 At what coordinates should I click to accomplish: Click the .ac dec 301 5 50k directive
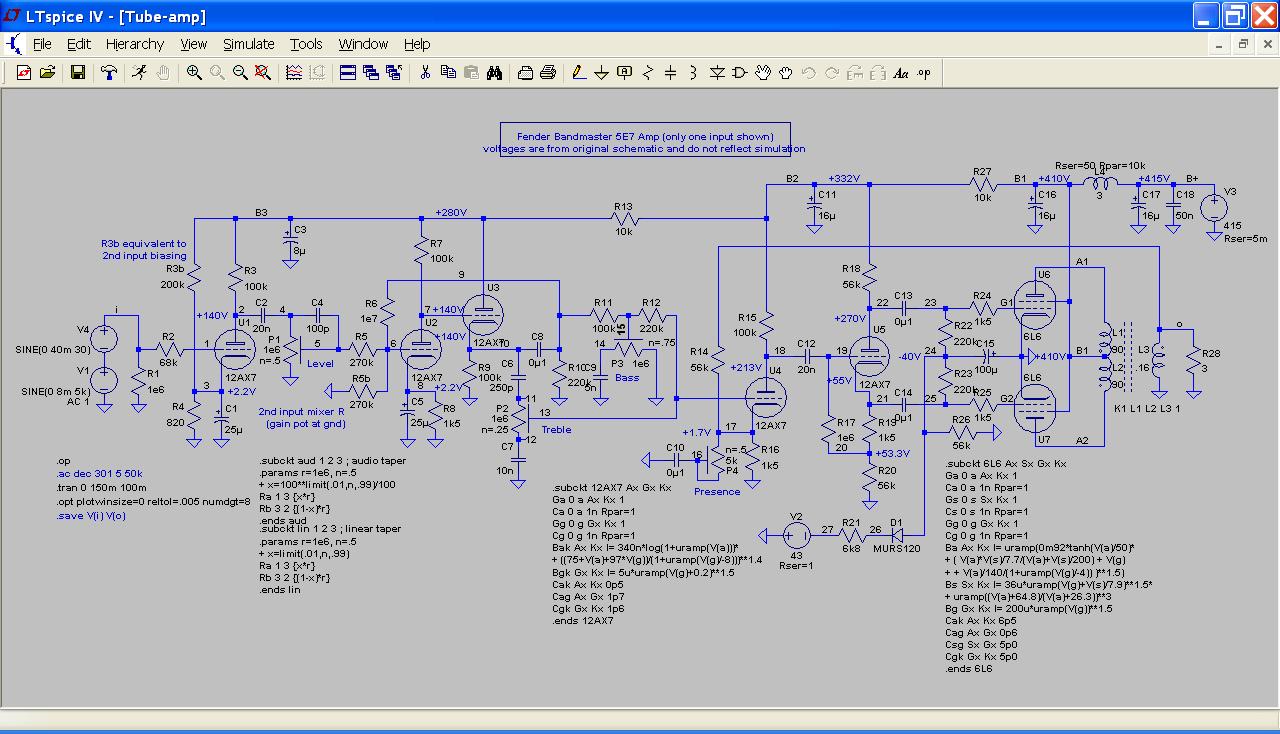(x=100, y=473)
